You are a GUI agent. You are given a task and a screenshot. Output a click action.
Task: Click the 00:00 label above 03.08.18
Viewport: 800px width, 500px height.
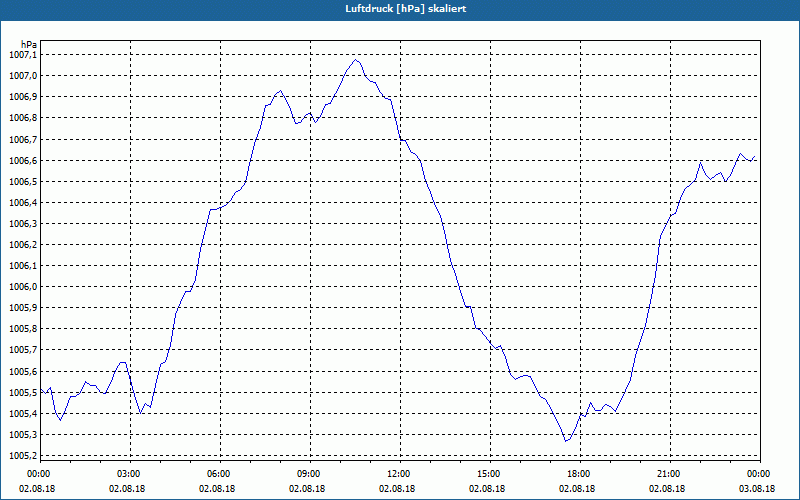(x=760, y=474)
